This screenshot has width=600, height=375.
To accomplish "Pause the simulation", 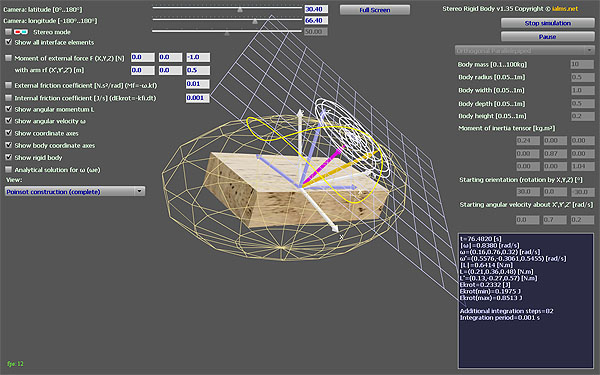I will coord(548,37).
